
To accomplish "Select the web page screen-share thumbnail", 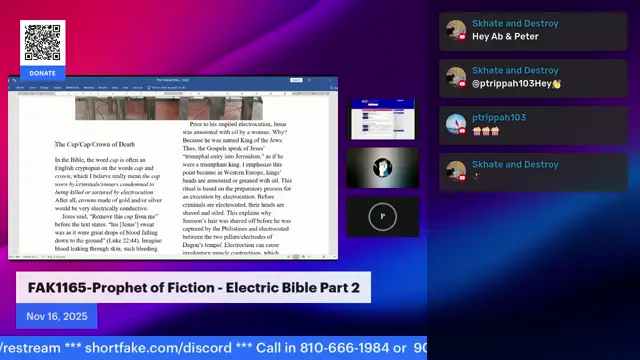I will point(382,119).
